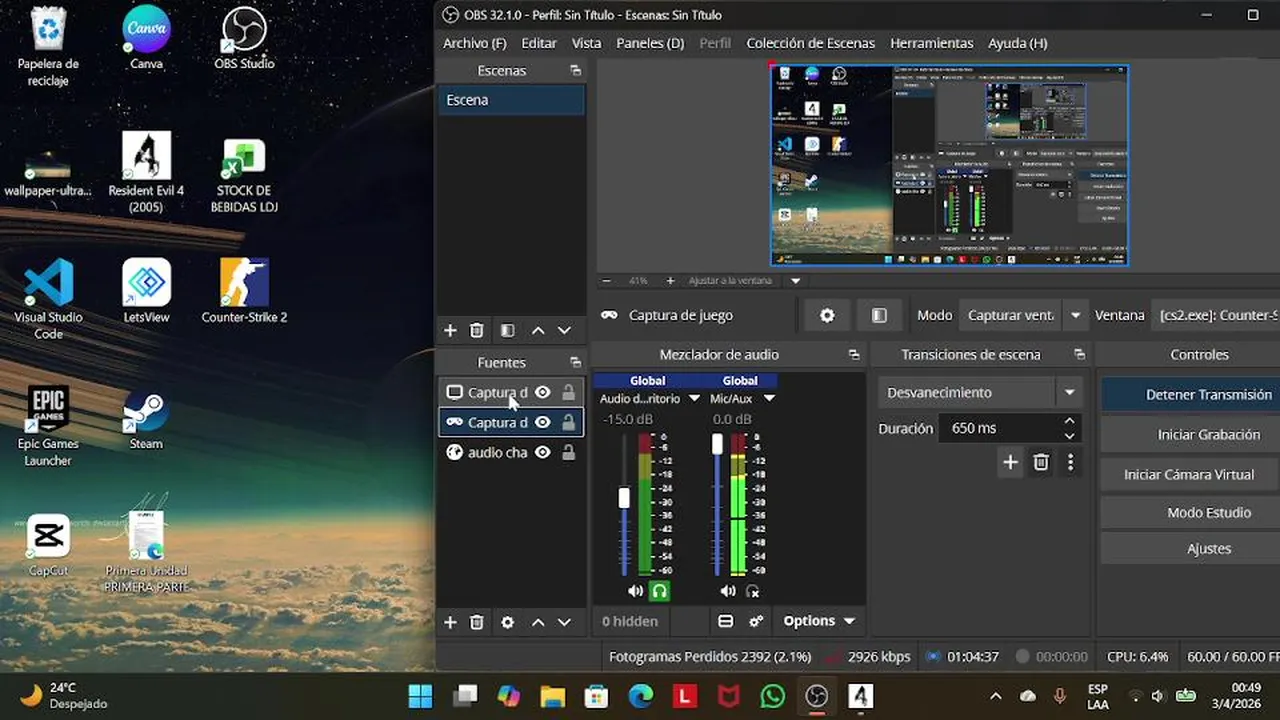The height and width of the screenshot is (720, 1280).
Task: Open the audio mixer Options dropdown
Action: coord(820,621)
